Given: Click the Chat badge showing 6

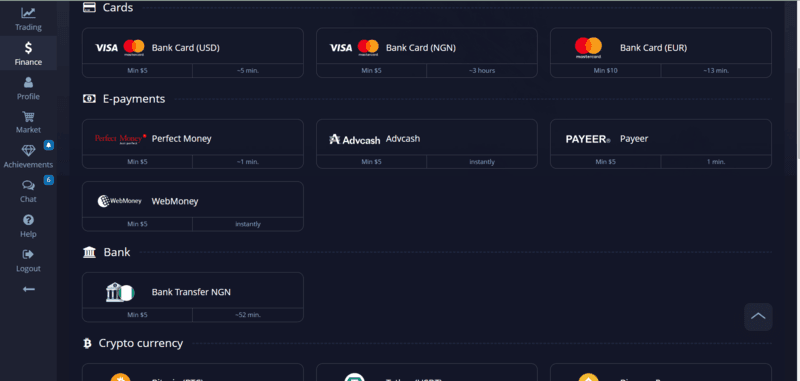Looking at the screenshot, I should [48, 180].
